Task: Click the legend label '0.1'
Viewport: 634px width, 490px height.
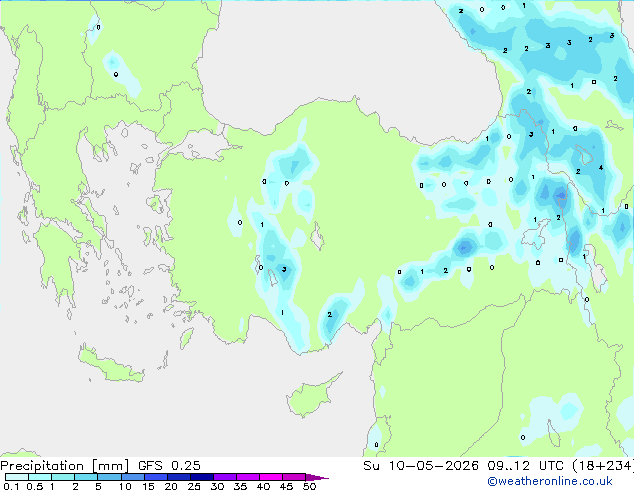Action: (11, 486)
